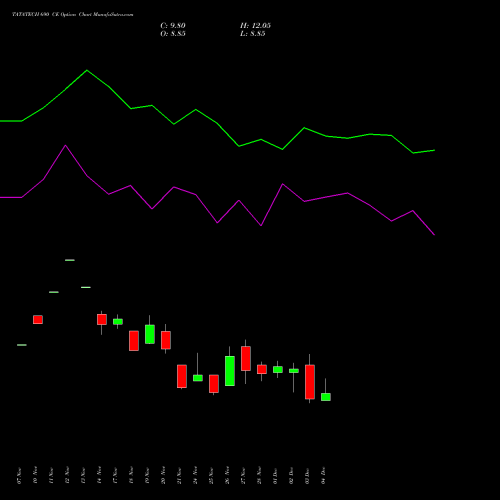The width and height of the screenshot is (500, 500).
Task: Click the tall red candle above 03 Dec
Action: pyautogui.click(x=310, y=382)
